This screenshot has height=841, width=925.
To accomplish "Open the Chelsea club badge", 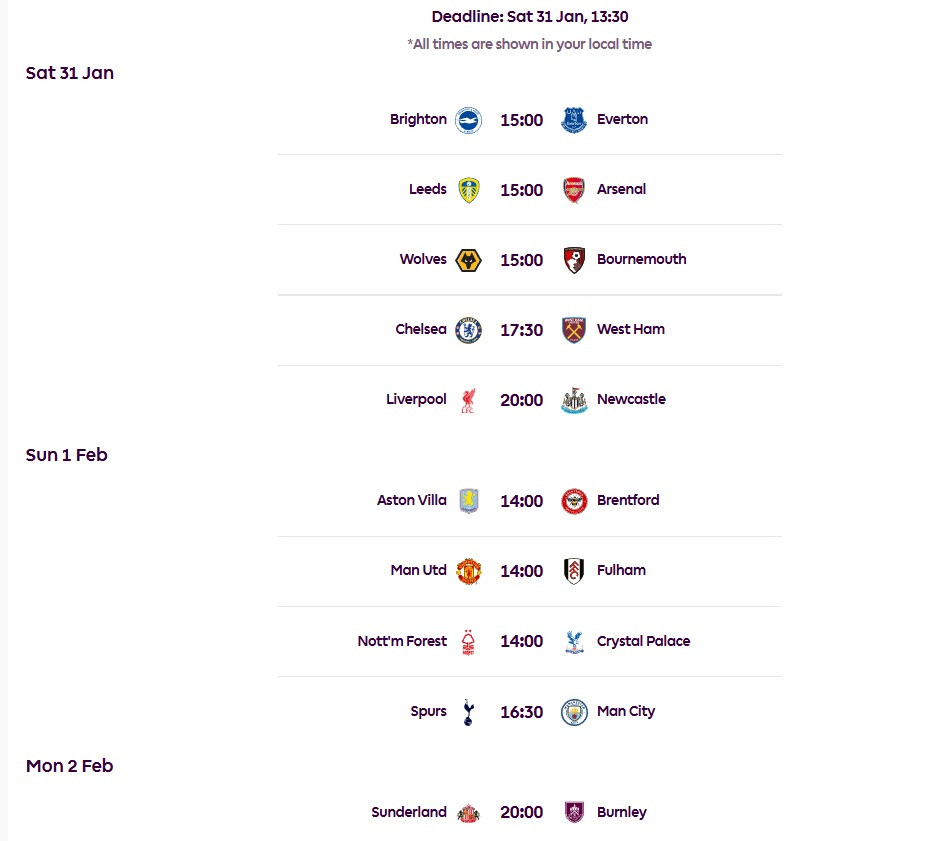I will (468, 330).
